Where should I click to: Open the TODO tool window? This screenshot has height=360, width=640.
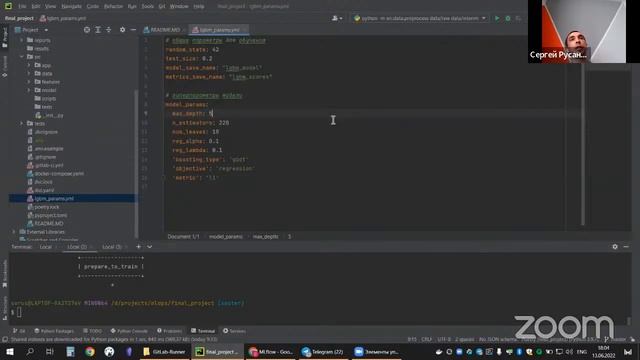[93, 331]
